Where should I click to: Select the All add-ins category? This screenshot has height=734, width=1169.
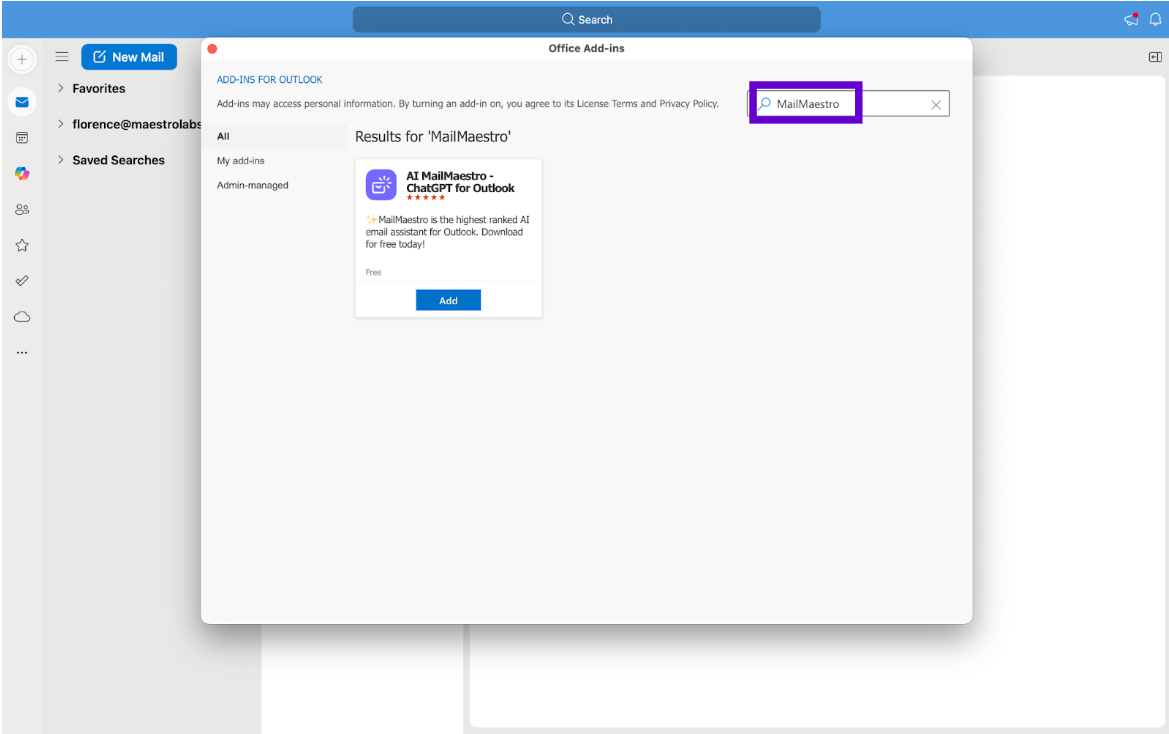(x=274, y=136)
